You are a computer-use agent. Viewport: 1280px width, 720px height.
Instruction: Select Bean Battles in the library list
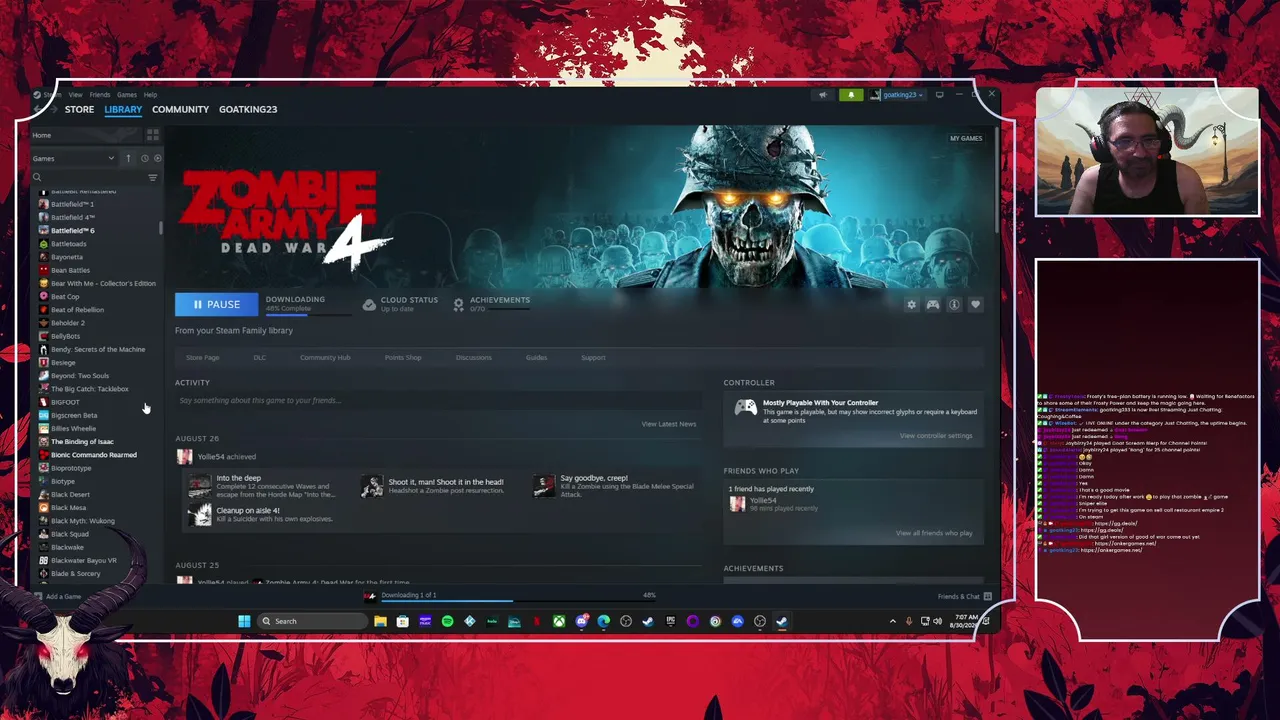click(70, 270)
